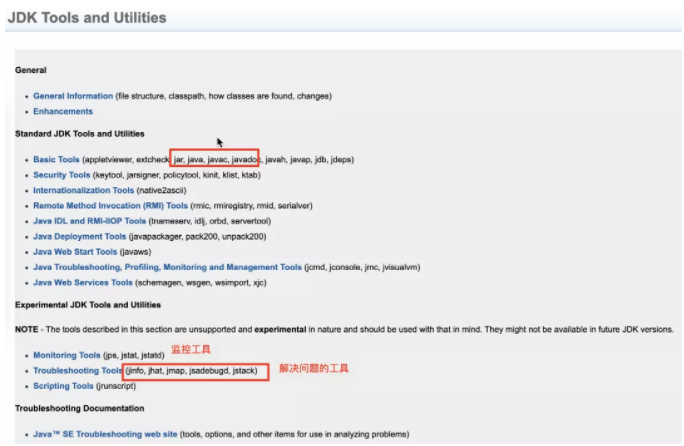Open the Enhancements link
684x446 pixels.
(63, 111)
